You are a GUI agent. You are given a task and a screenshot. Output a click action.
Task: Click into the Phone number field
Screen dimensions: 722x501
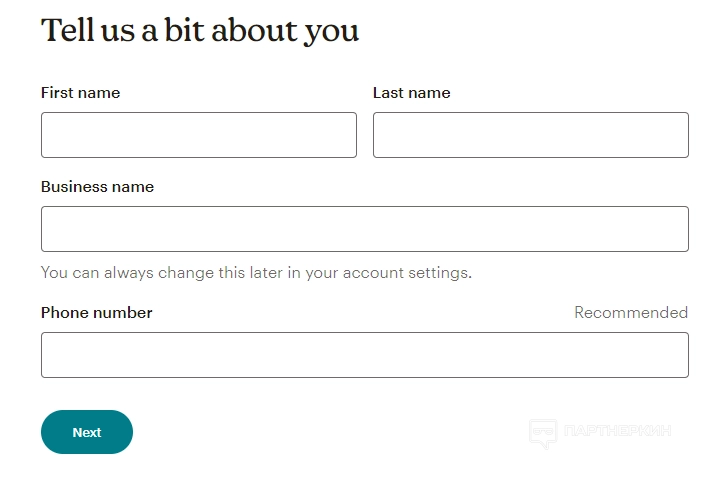[364, 355]
